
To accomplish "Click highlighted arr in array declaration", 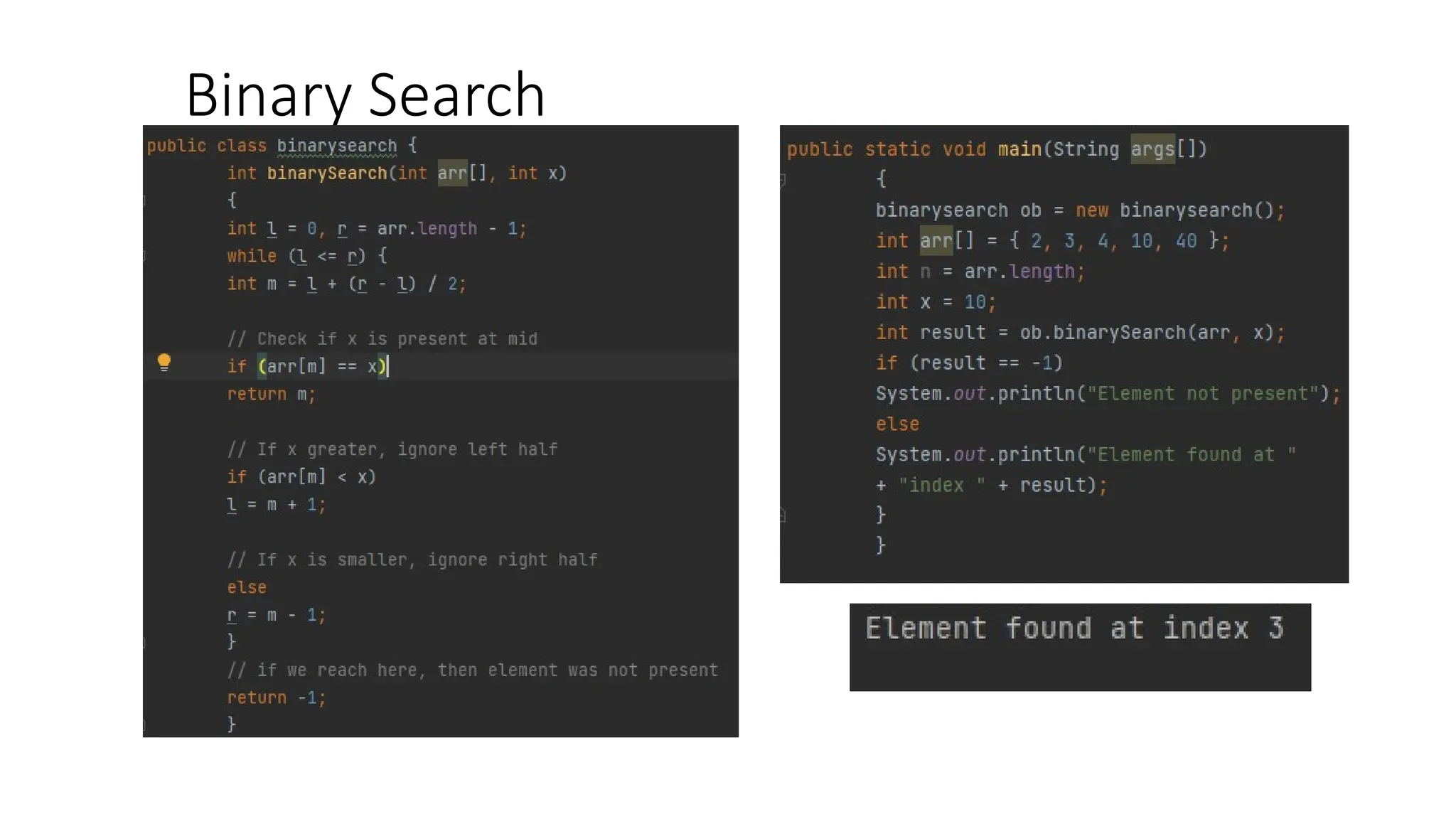I will 936,241.
